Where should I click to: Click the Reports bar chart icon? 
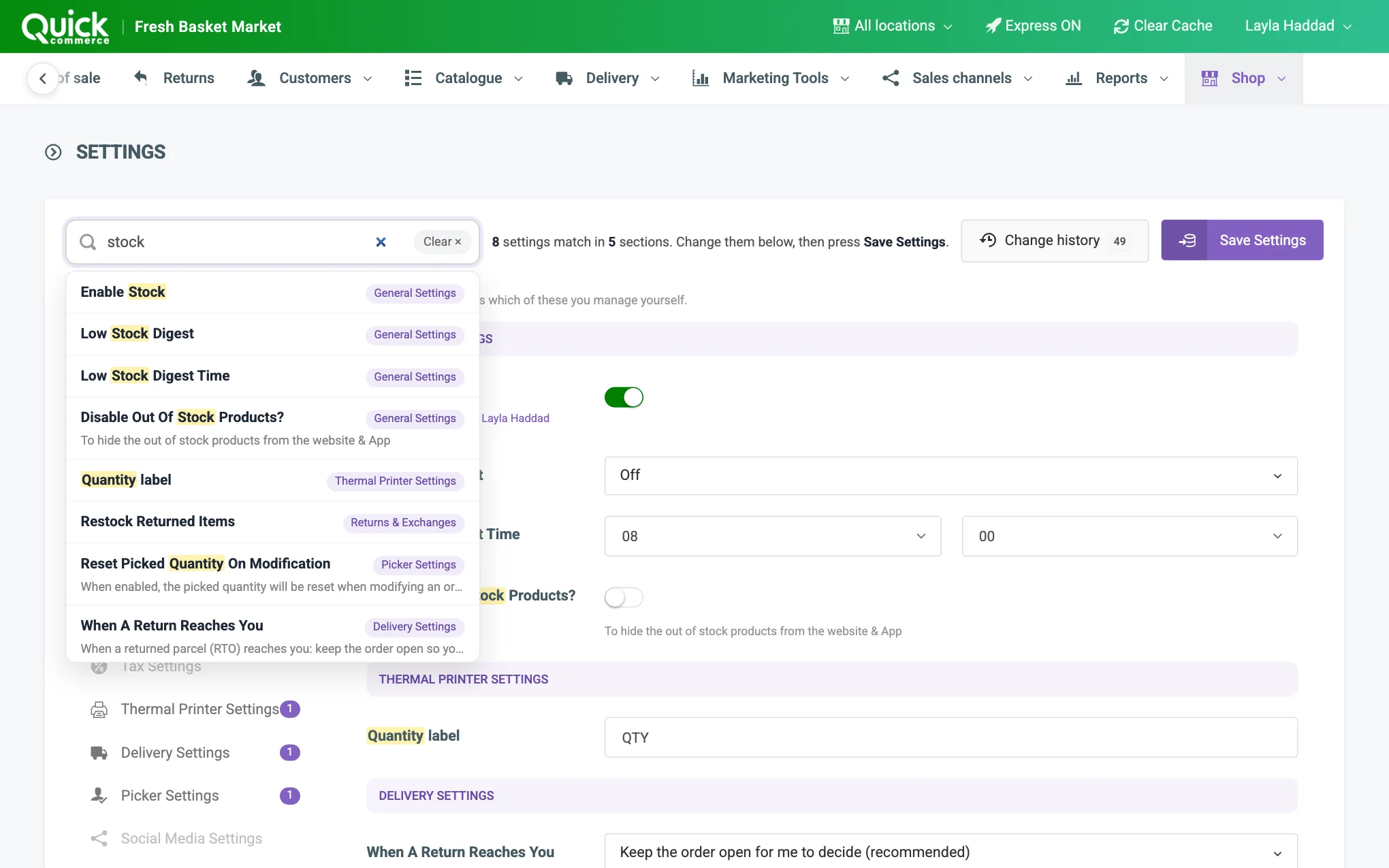pyautogui.click(x=1074, y=78)
